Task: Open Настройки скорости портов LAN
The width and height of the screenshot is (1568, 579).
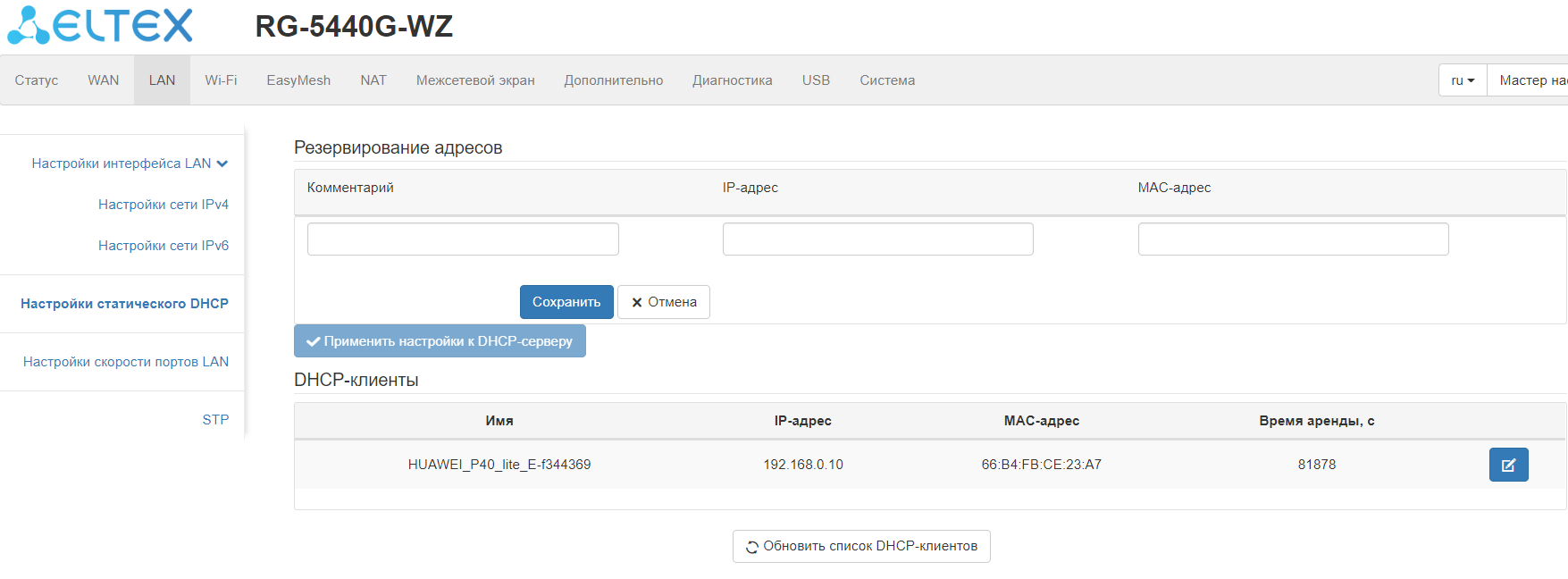Action: pos(126,362)
